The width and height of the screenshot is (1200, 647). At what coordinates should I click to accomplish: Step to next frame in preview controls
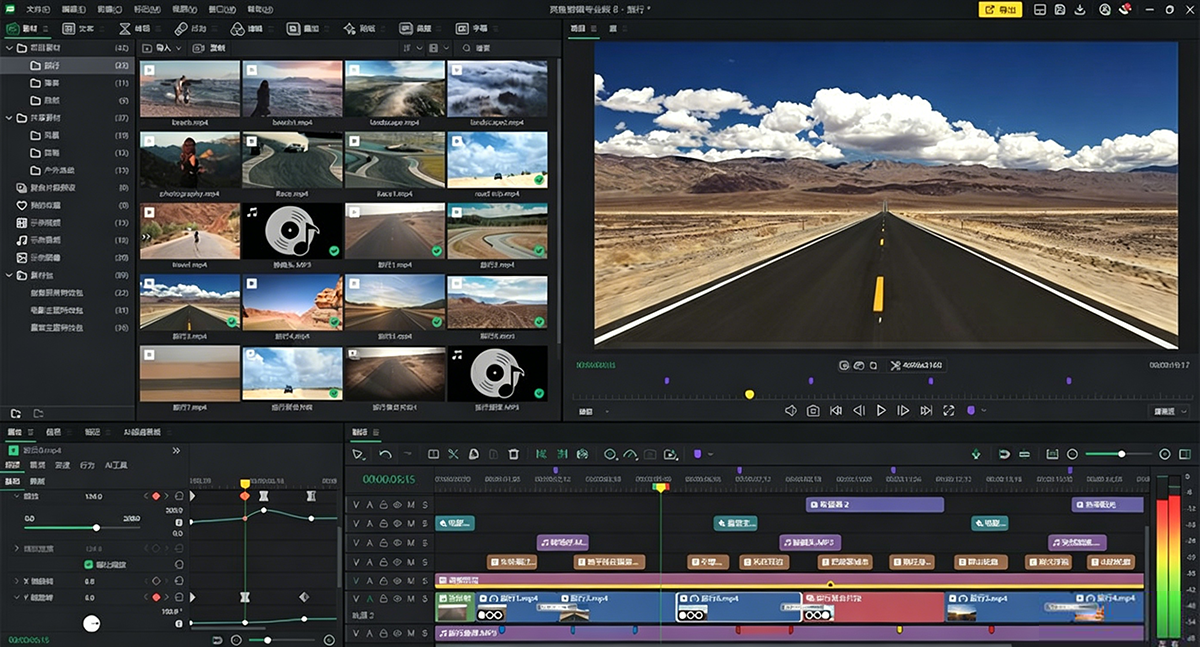[x=903, y=410]
